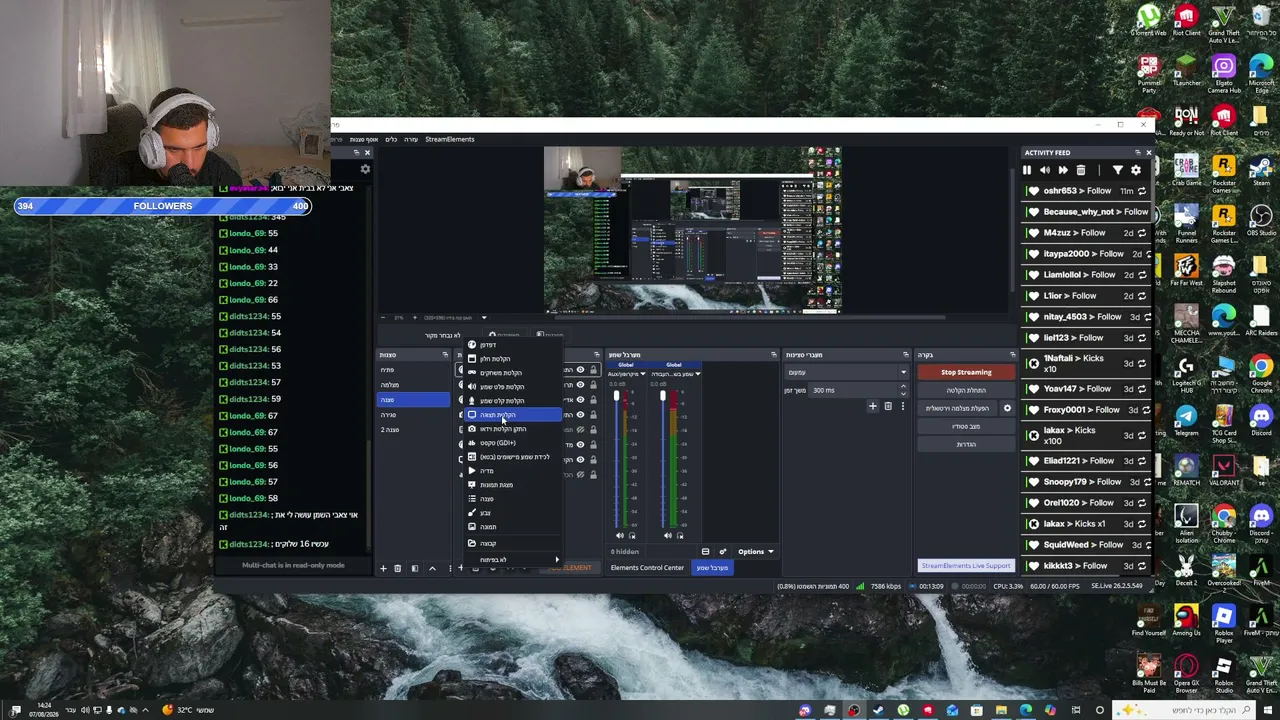Screen dimensions: 1280x720
Task: Increase transition duration with up arrow
Action: [903, 387]
